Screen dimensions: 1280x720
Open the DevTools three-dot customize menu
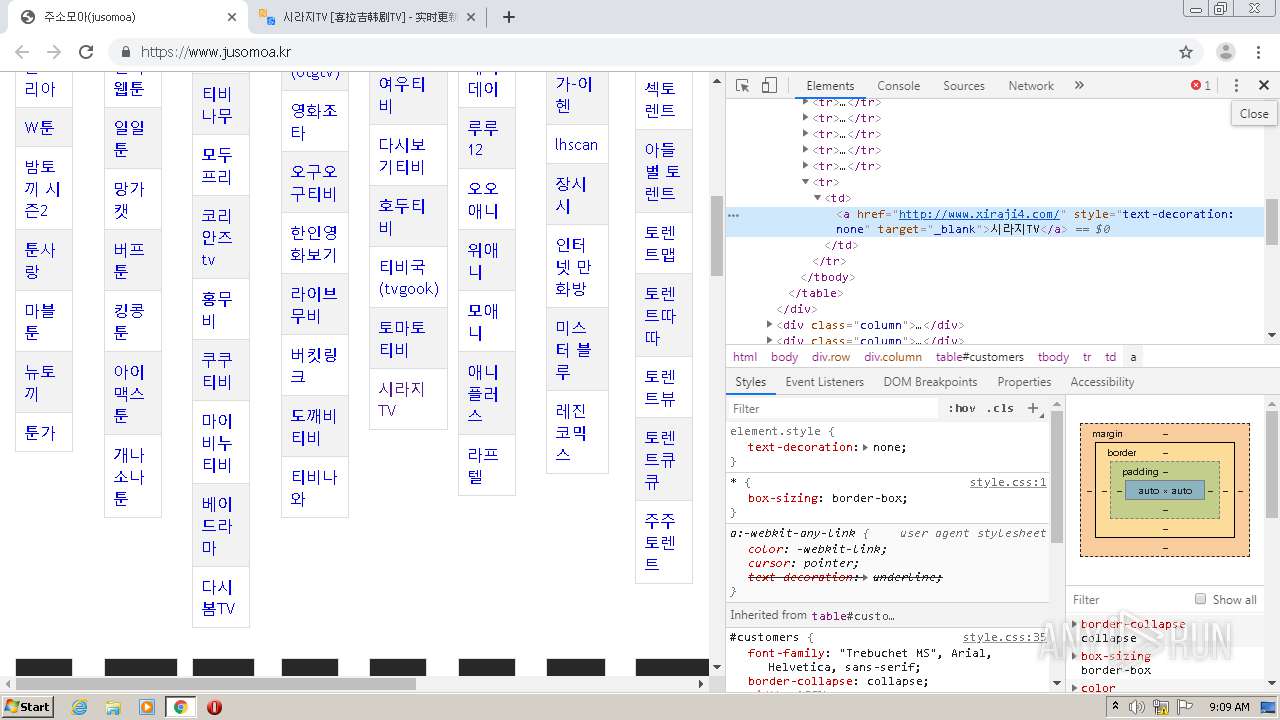(1236, 86)
